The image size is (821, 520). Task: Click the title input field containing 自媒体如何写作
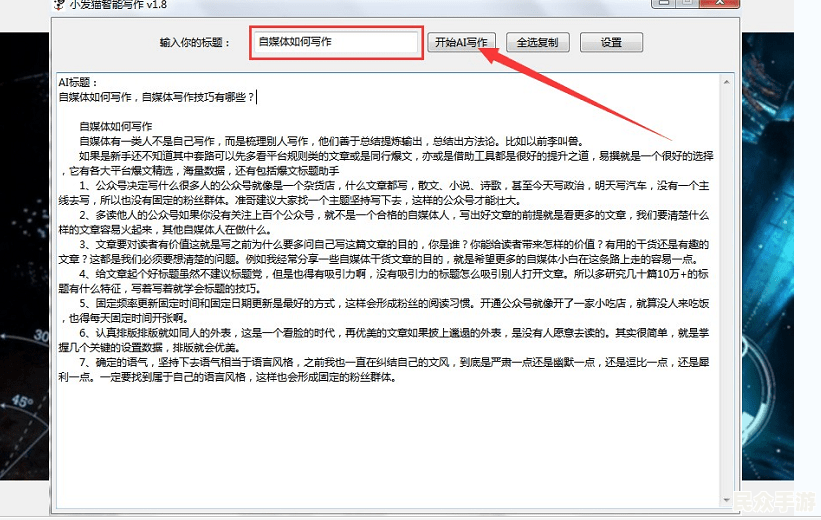[x=336, y=42]
